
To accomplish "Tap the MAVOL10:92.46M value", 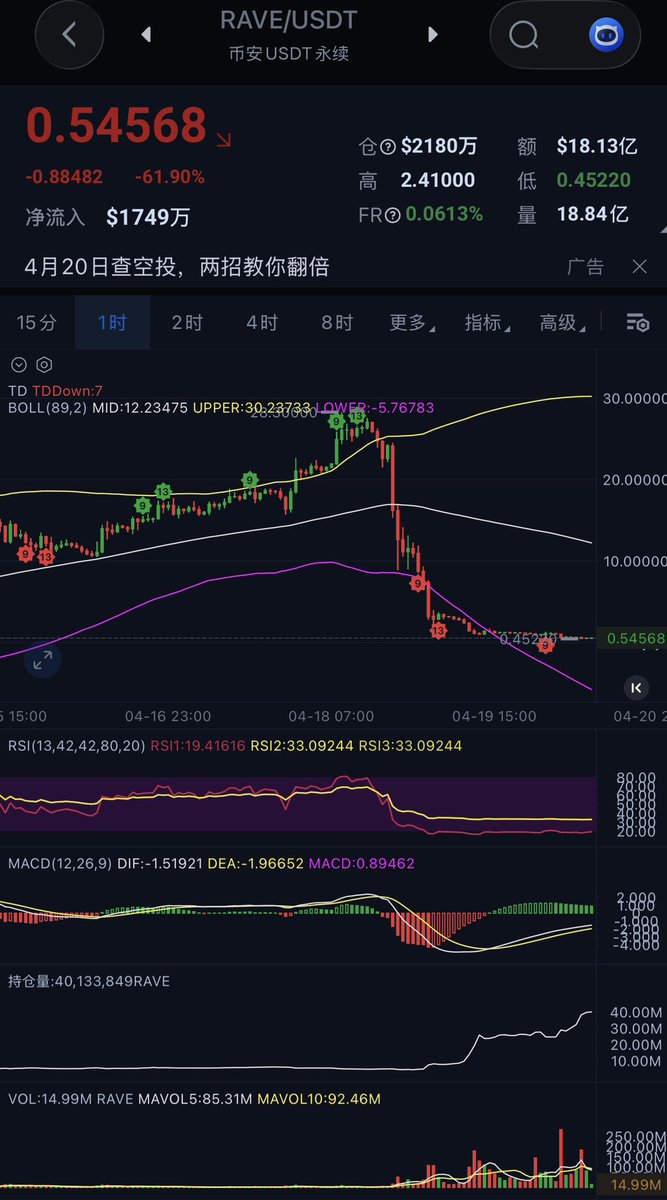I will [x=319, y=1099].
